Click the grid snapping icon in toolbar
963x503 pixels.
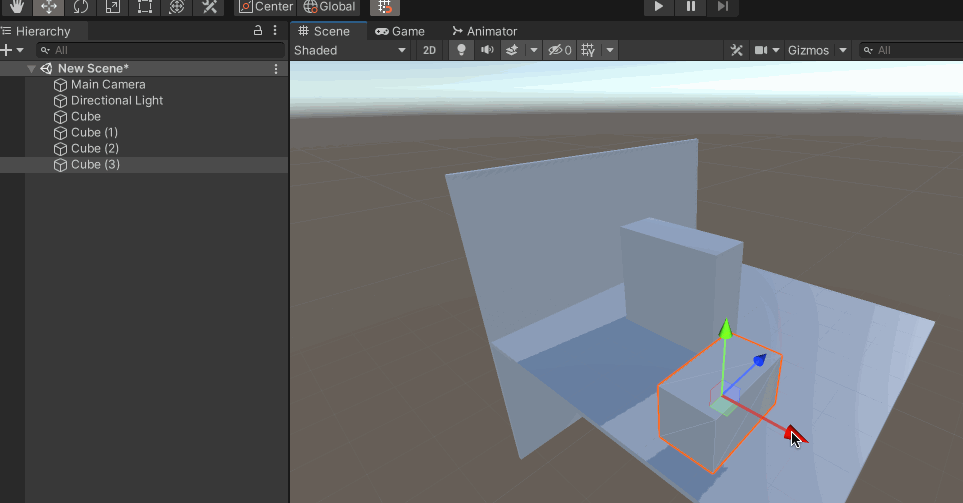pyautogui.click(x=385, y=7)
